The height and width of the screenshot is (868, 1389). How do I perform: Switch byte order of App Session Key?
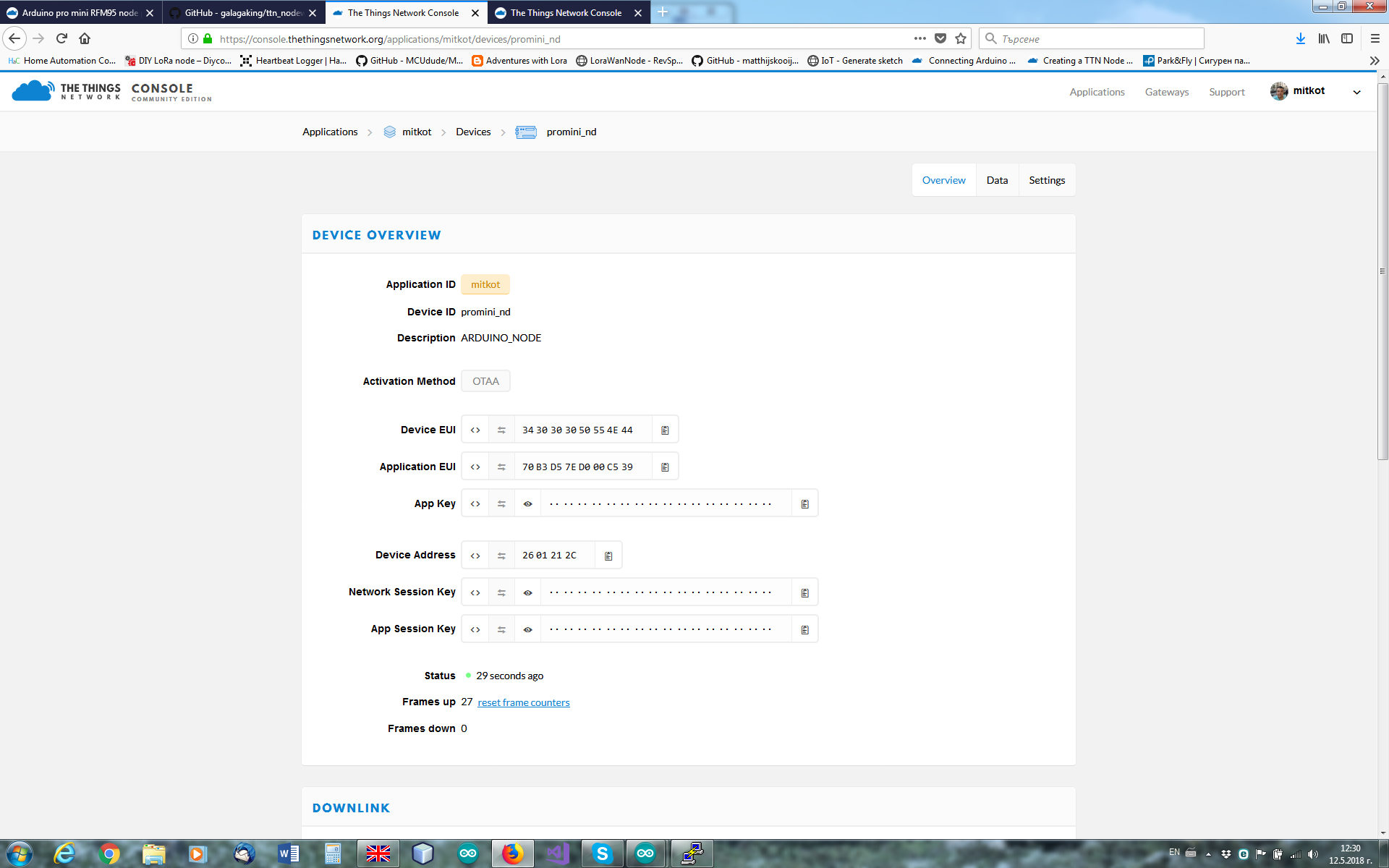point(501,629)
